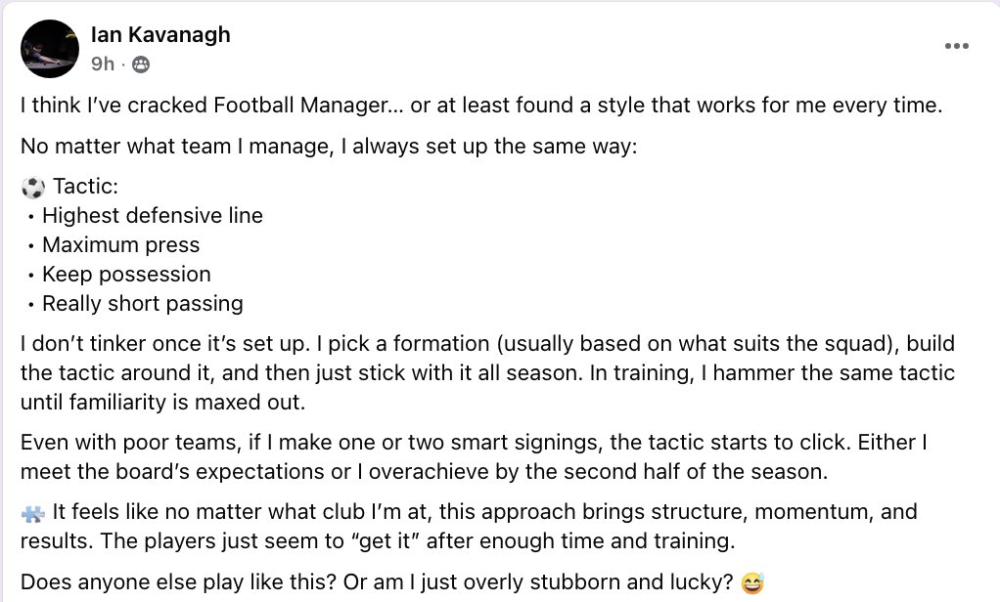Click the puzzle piece emoji
The image size is (1000, 602).
click(33, 513)
